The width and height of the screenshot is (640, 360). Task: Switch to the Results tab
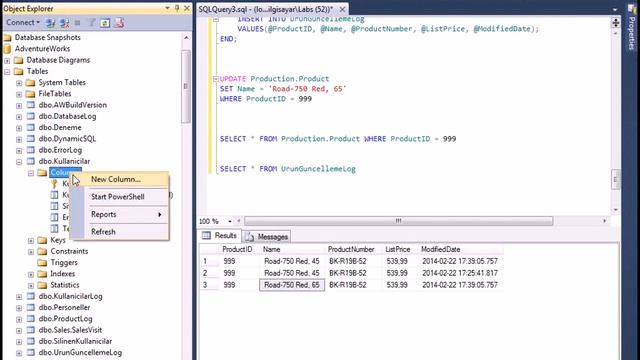(220, 236)
